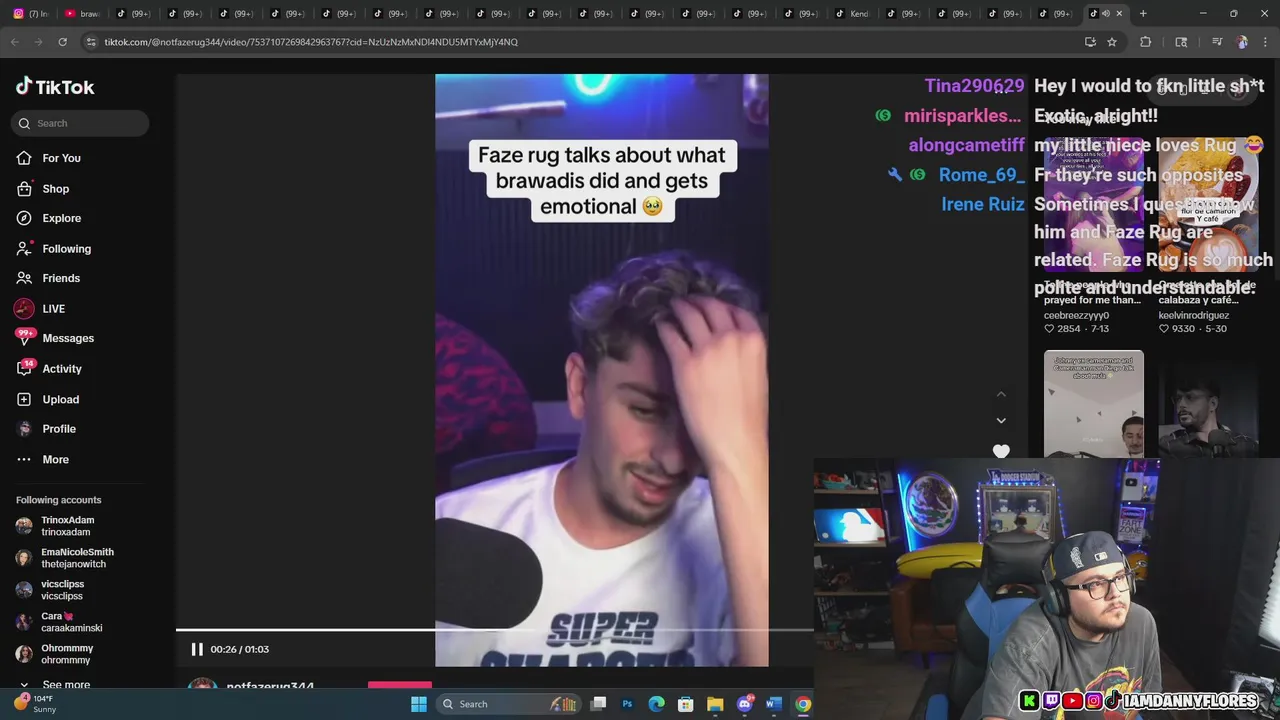Open the Johnny ex cameraman video thumbnail
The width and height of the screenshot is (1280, 720).
coord(1093,403)
